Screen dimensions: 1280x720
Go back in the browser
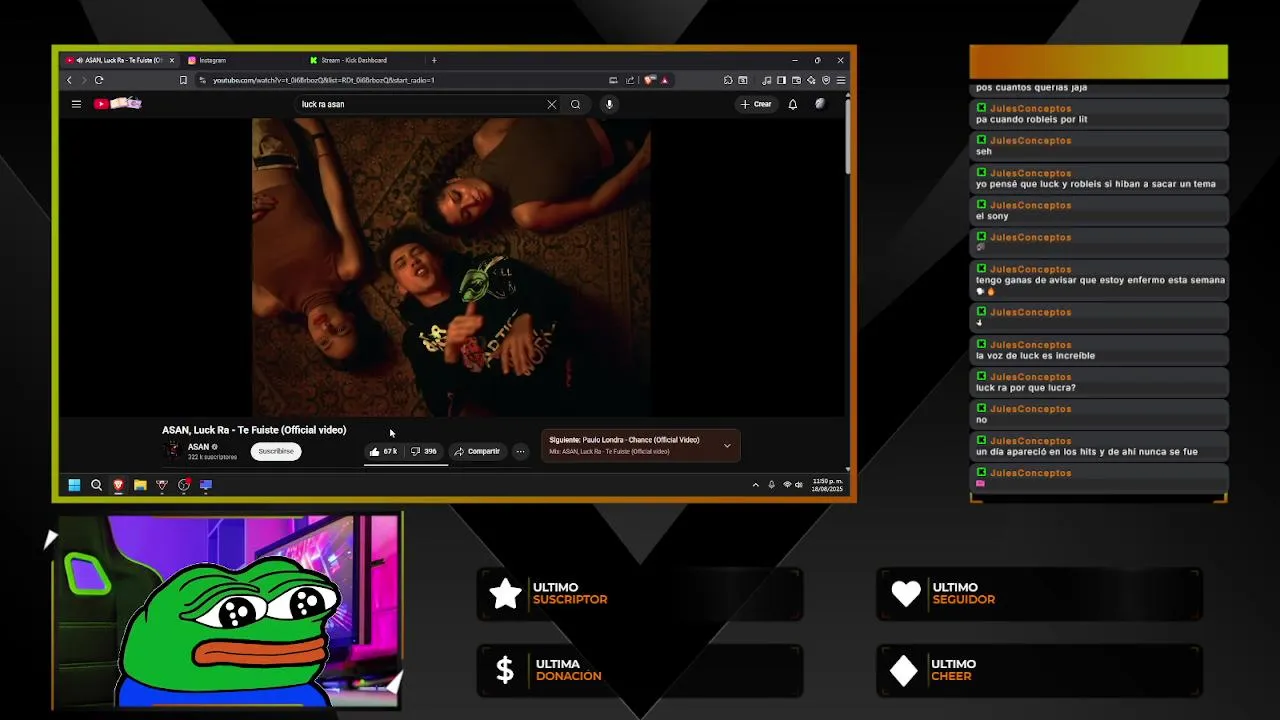click(69, 80)
